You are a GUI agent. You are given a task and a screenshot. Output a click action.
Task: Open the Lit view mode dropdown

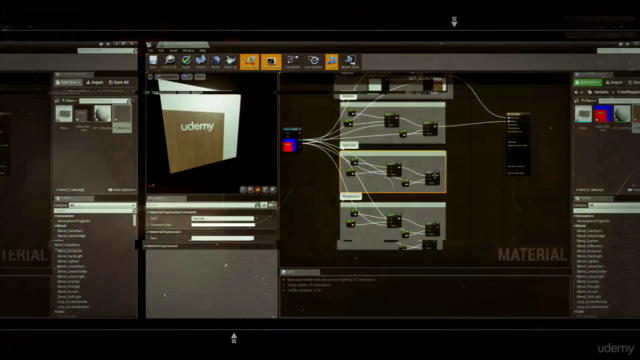[x=187, y=77]
